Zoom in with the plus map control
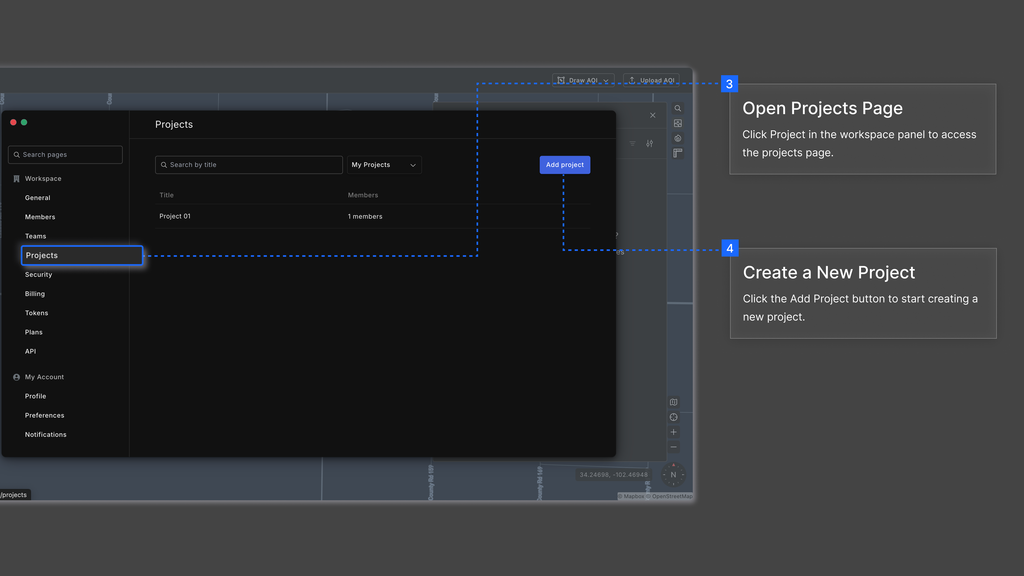The height and width of the screenshot is (576, 1024). click(x=673, y=432)
